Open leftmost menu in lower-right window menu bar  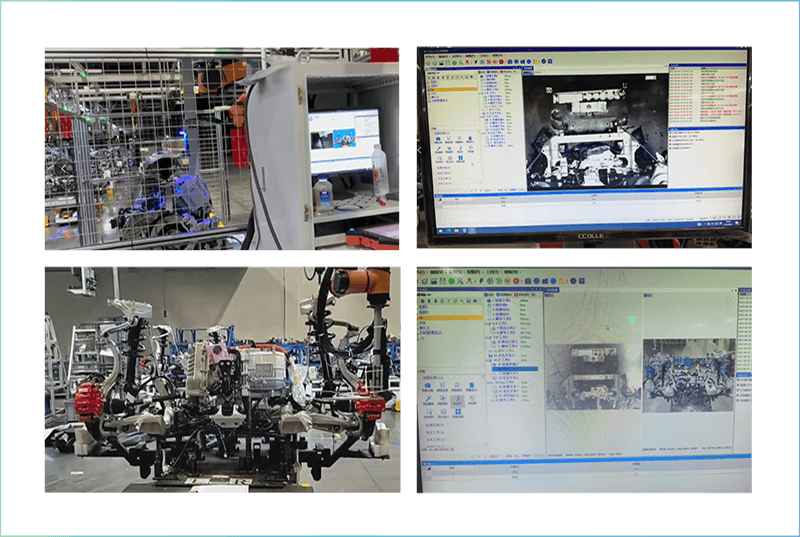pos(427,271)
